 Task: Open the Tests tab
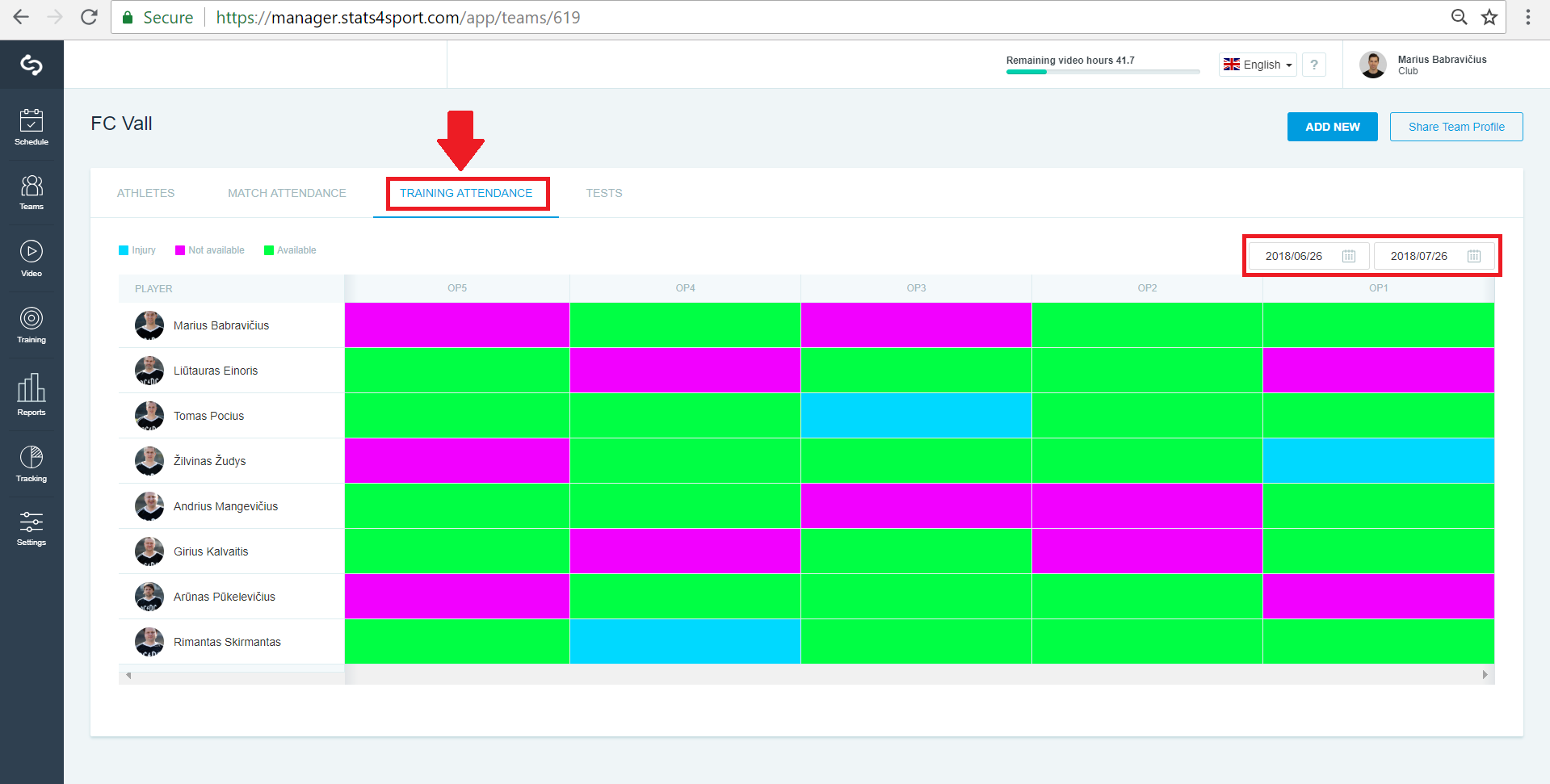[604, 193]
